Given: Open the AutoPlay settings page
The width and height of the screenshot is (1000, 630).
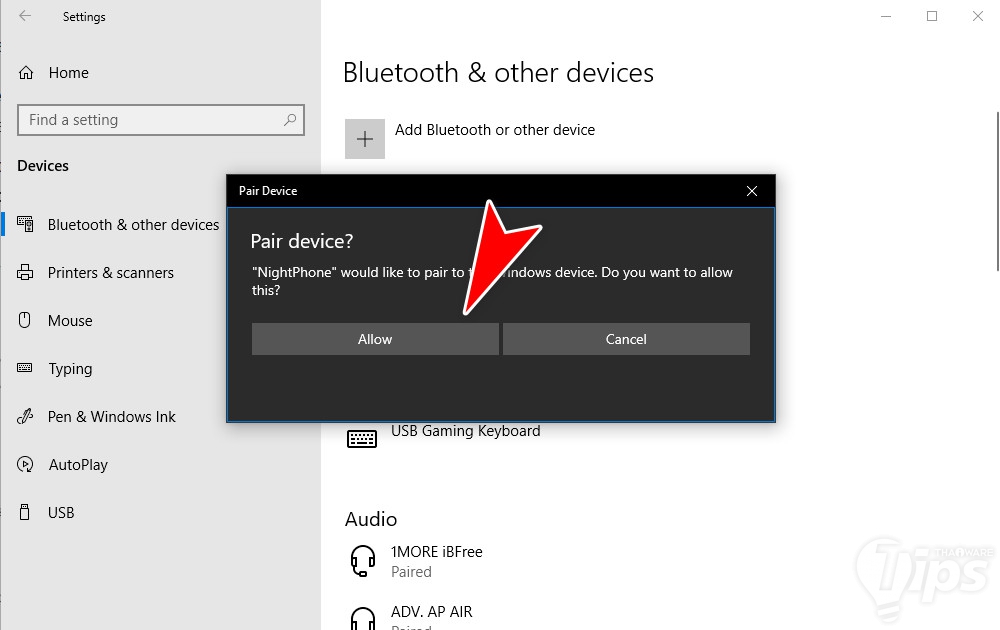Looking at the screenshot, I should 78,465.
